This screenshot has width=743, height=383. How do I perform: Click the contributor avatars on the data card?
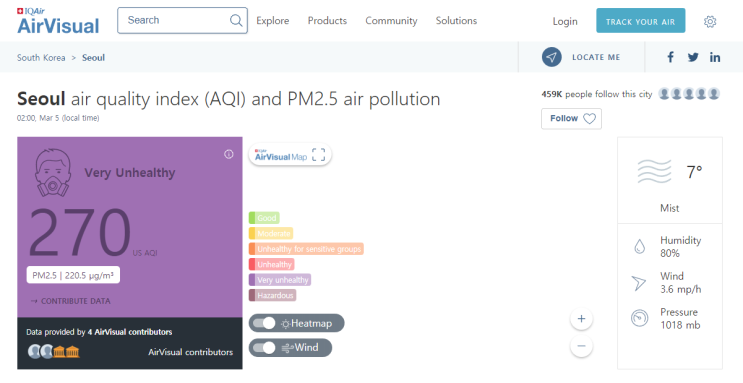click(54, 351)
